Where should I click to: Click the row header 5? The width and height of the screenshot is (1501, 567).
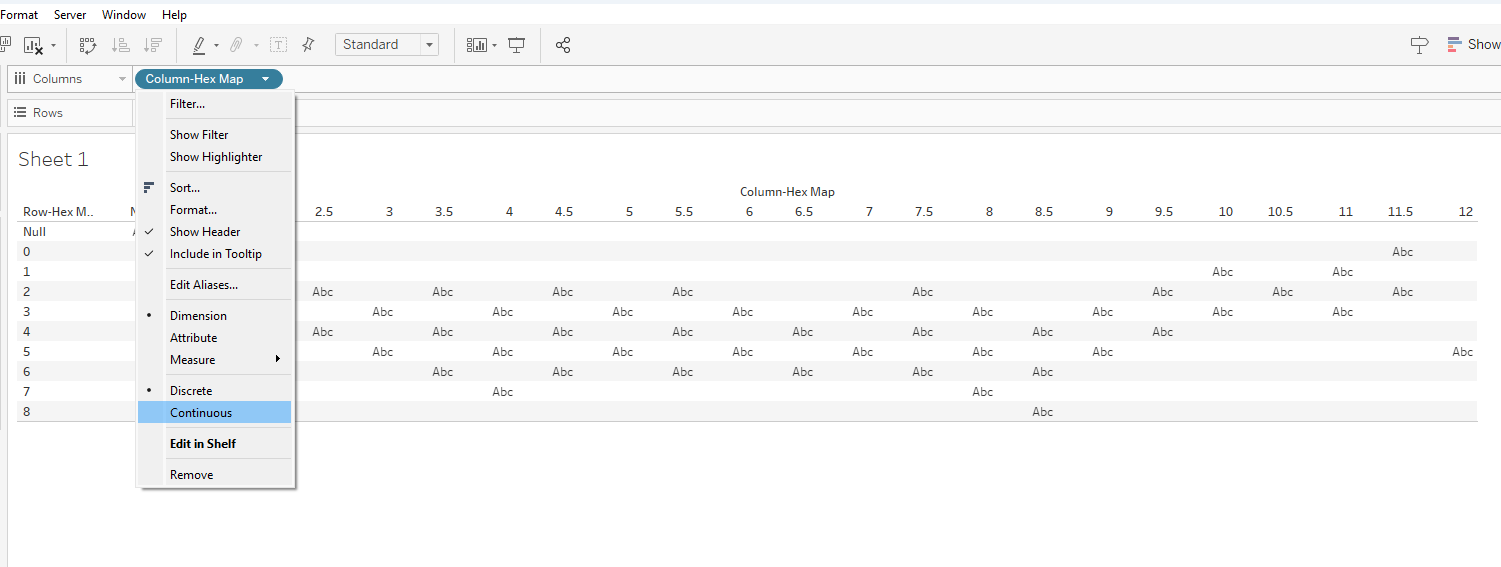click(x=27, y=352)
